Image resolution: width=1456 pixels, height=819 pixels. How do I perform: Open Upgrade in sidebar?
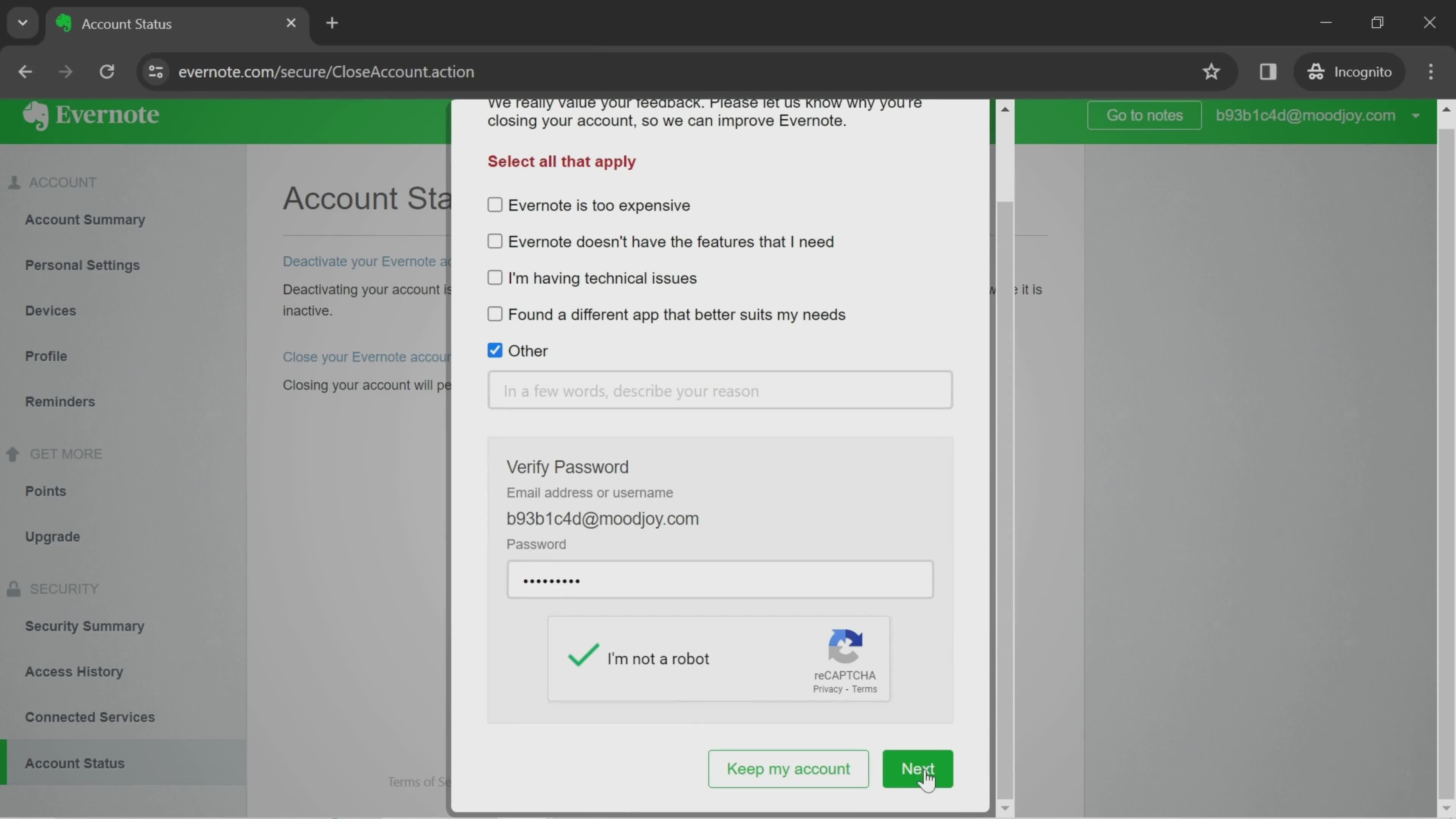coord(52,537)
